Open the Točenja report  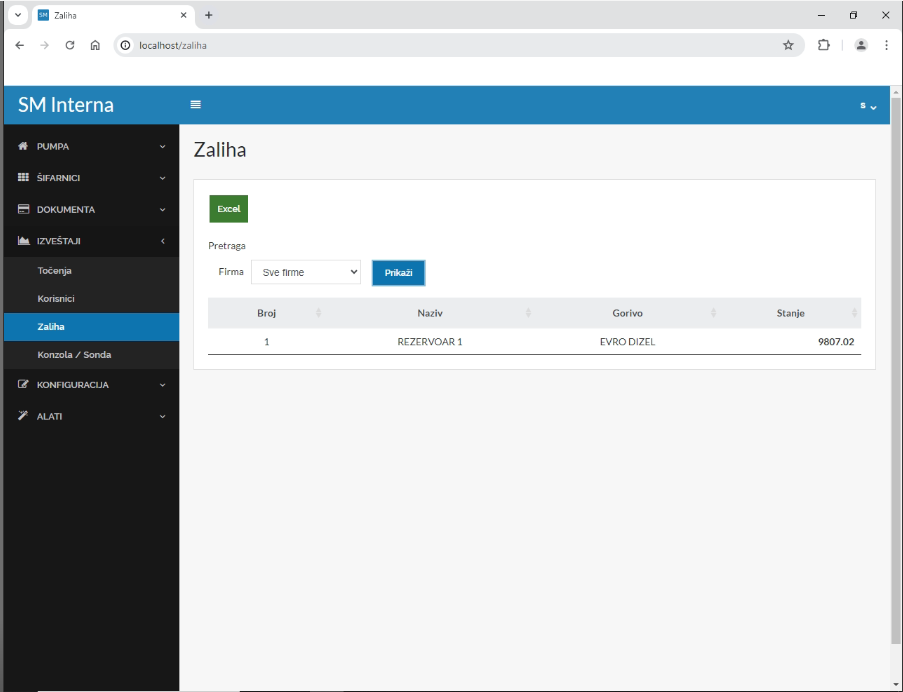tap(55, 271)
